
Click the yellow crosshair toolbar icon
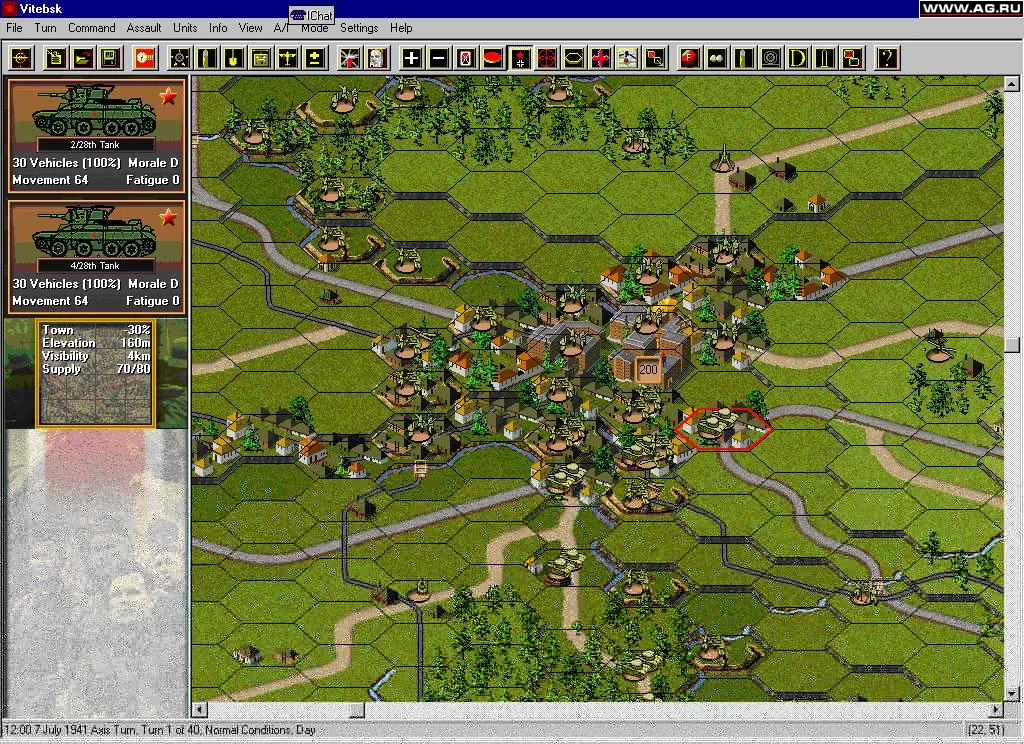[x=21, y=58]
